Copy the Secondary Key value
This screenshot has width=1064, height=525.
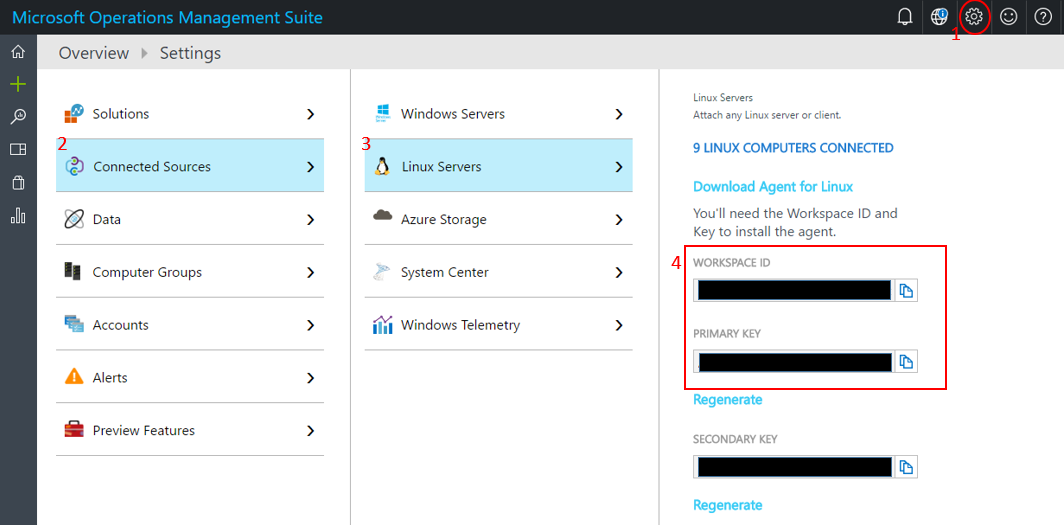coord(907,467)
